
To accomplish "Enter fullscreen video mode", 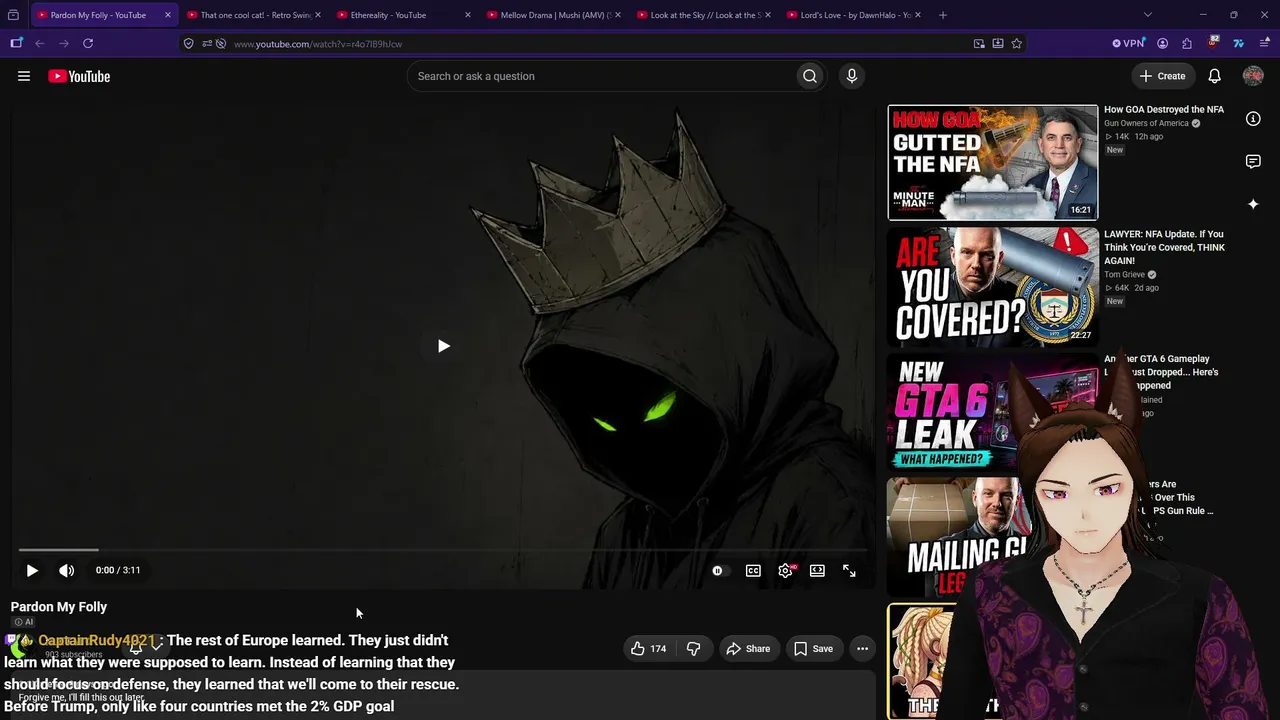I will click(x=849, y=570).
